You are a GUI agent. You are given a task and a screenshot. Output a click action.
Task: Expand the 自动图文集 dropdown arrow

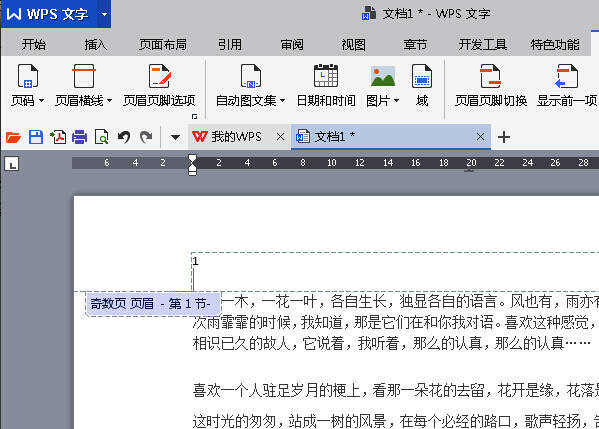[x=282, y=100]
